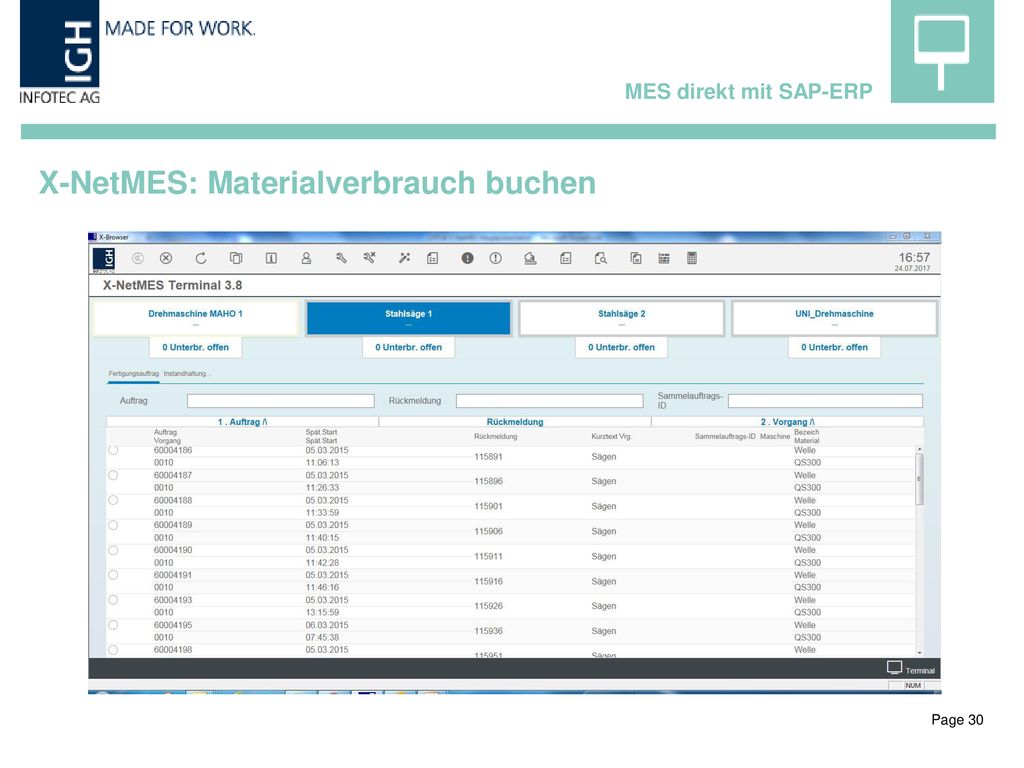
Task: Select the Drehmaschine MAHO 1 machine tab
Action: (x=195, y=317)
